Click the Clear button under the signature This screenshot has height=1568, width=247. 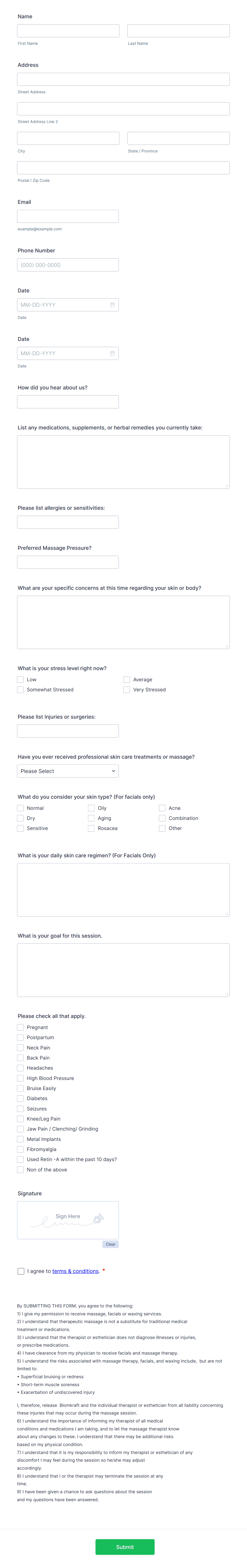tap(110, 1244)
